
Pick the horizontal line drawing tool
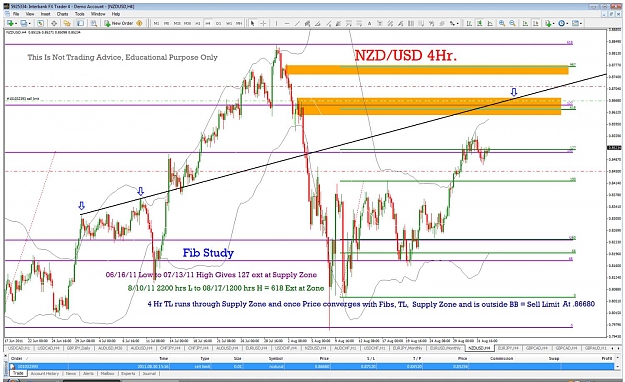(287, 24)
